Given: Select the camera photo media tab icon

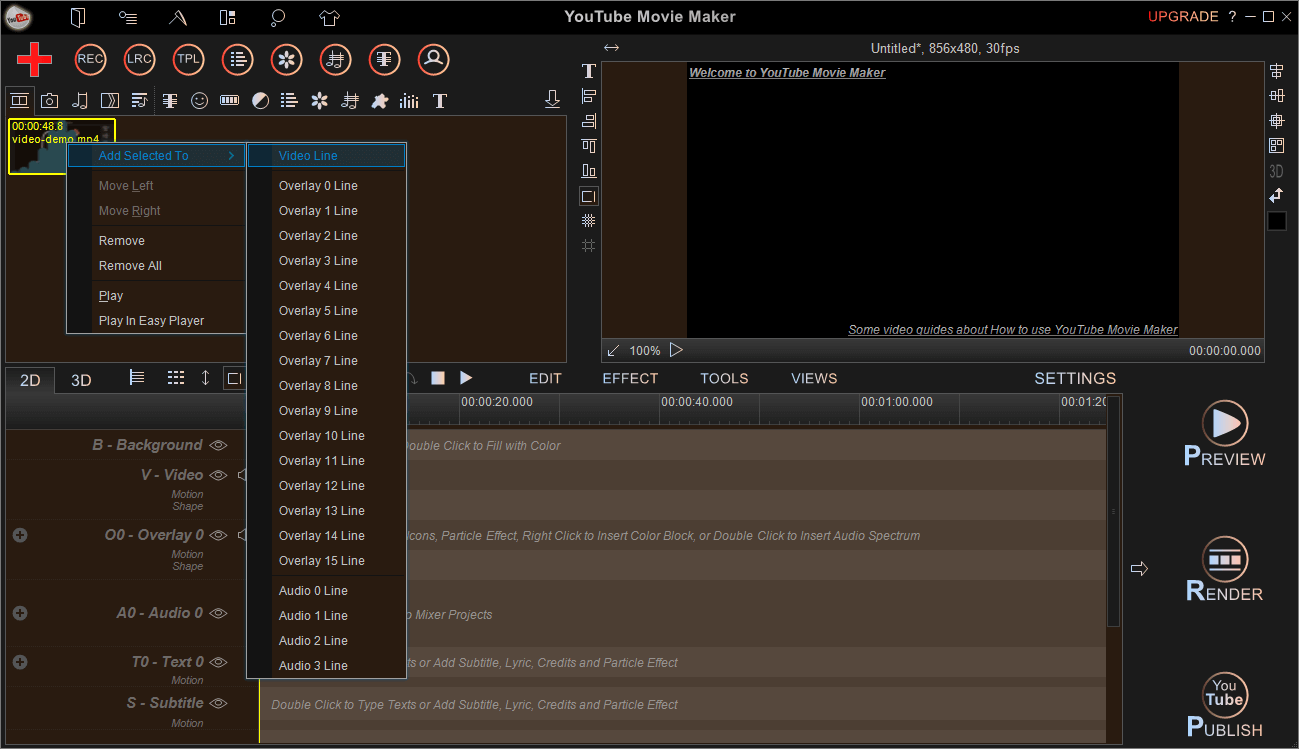Looking at the screenshot, I should coord(49,101).
